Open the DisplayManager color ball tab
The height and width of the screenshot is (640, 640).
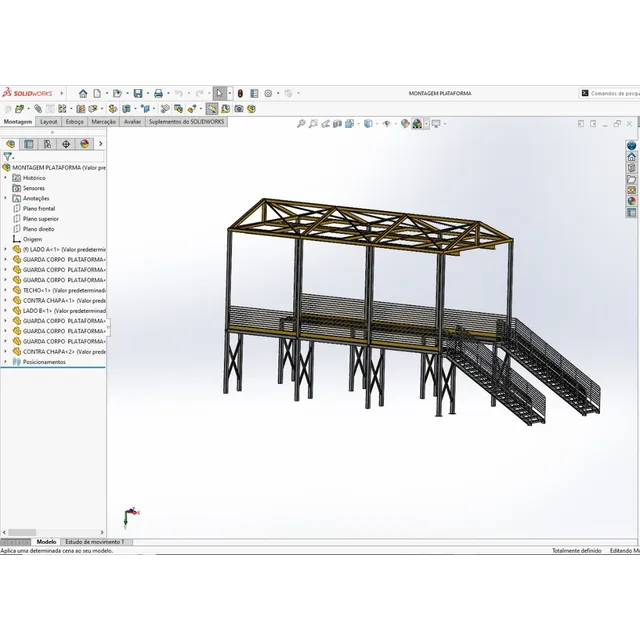(84, 144)
